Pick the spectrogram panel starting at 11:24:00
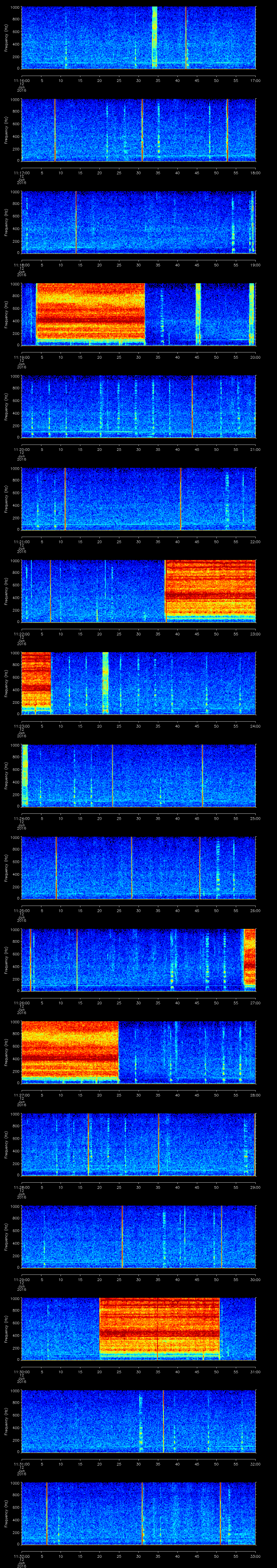This screenshot has height=1568, width=277. tap(138, 775)
